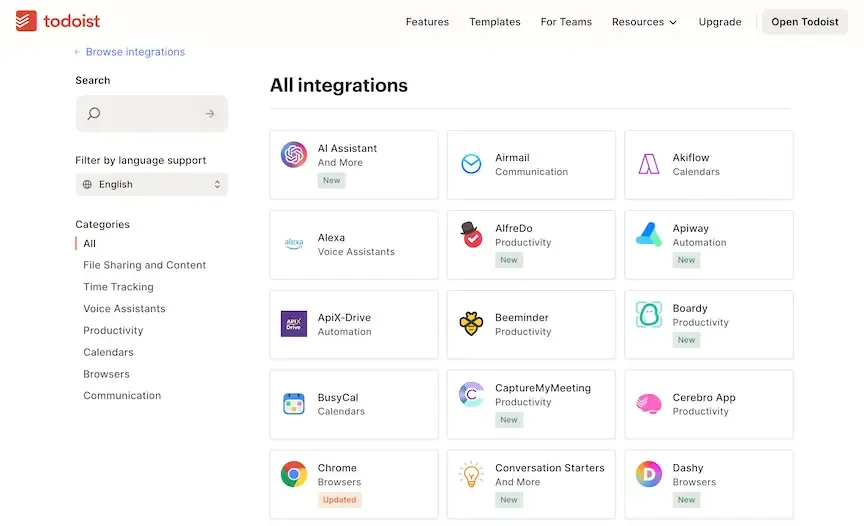Click the search submit arrow icon

coord(210,113)
